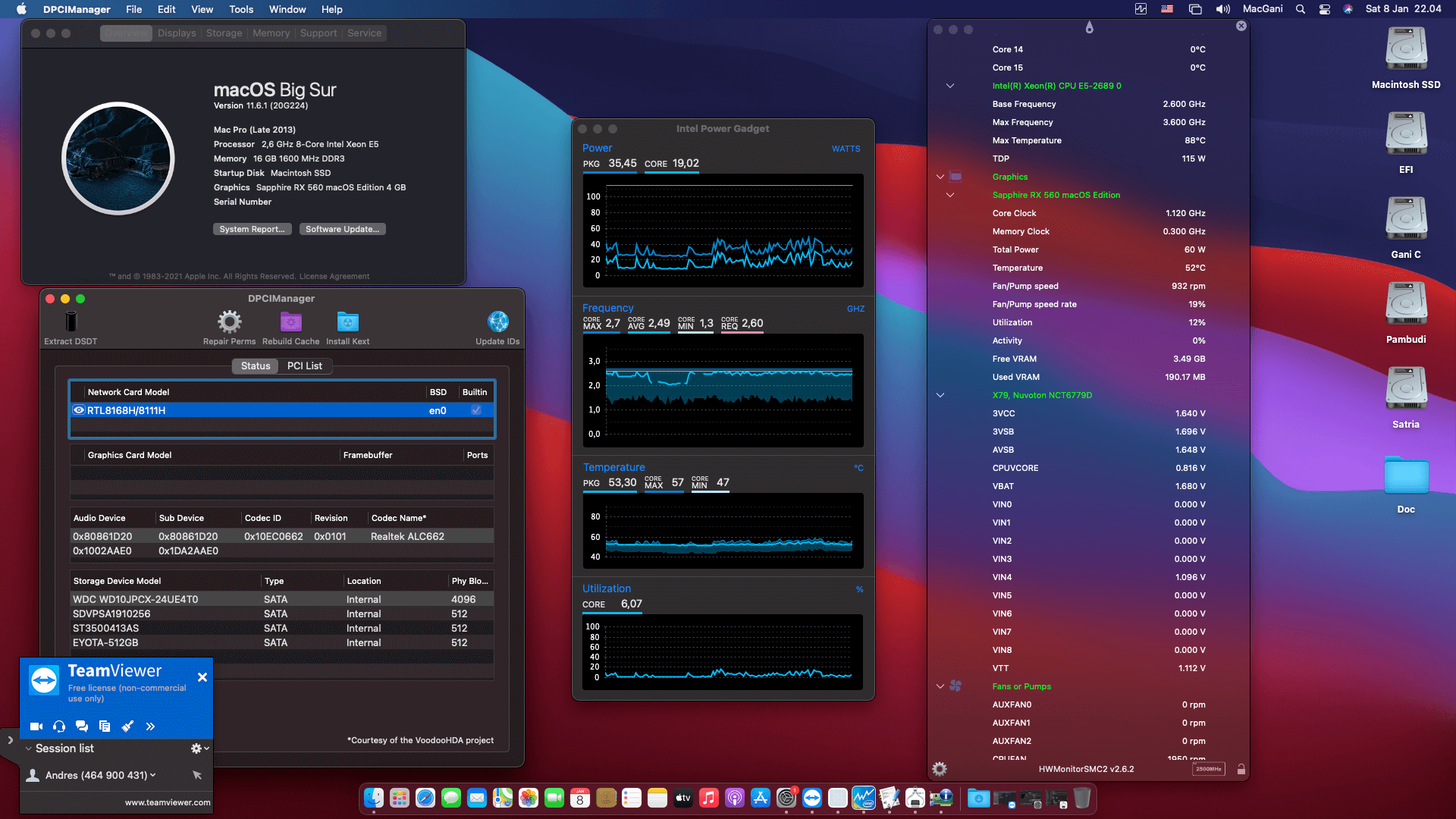Select the Realtek ALC662 audio device row
1456x819 pixels.
click(281, 536)
